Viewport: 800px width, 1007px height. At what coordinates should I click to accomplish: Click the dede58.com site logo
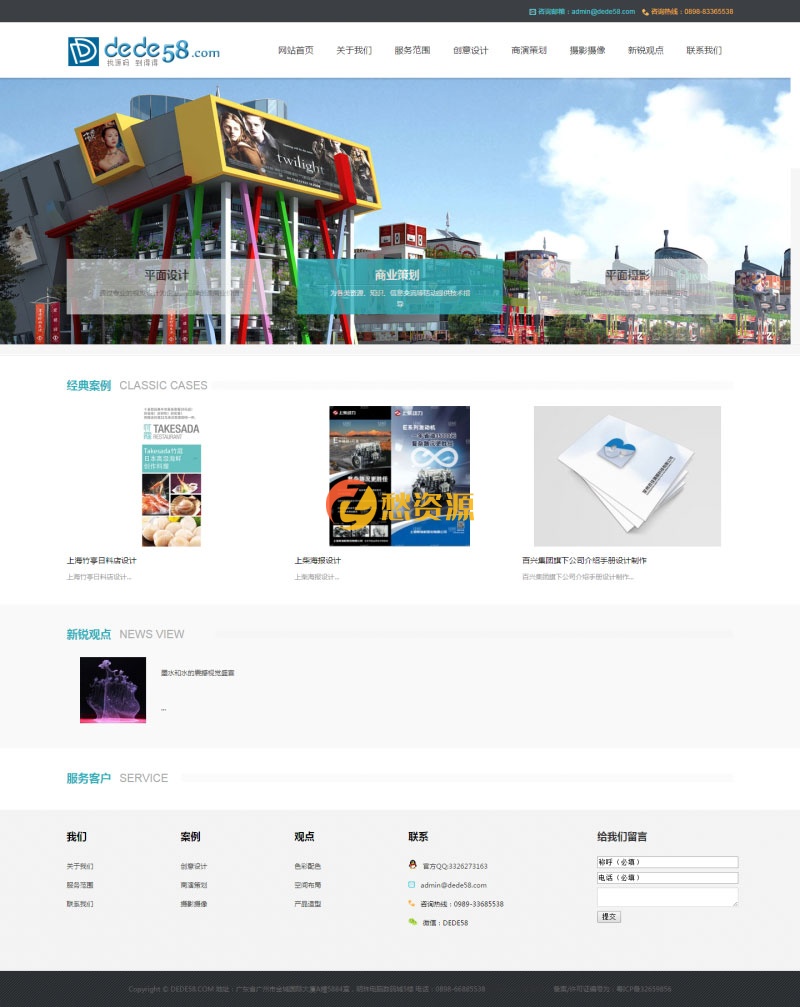pyautogui.click(x=143, y=51)
